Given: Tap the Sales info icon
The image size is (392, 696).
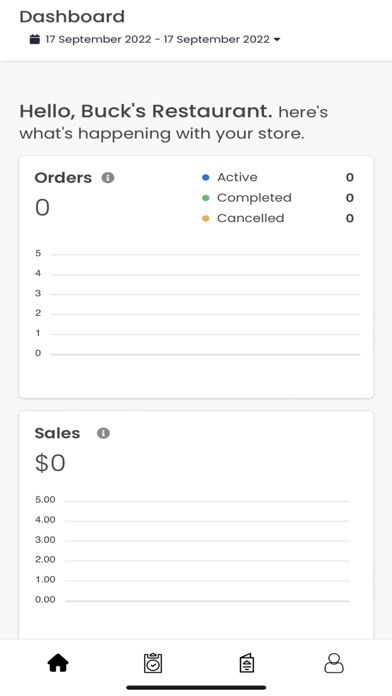Looking at the screenshot, I should pyautogui.click(x=103, y=433).
